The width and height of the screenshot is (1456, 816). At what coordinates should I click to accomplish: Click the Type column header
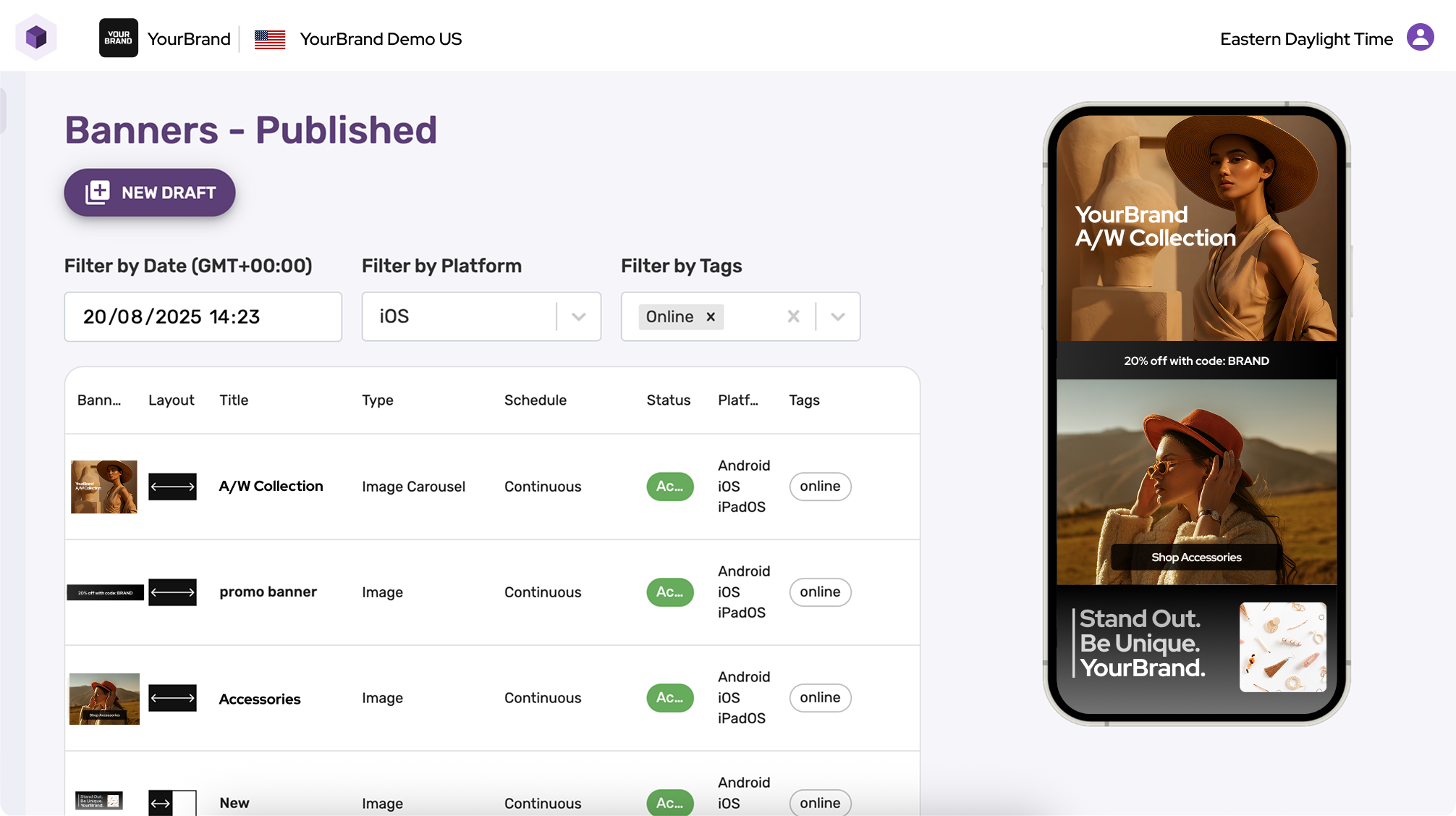tap(378, 400)
